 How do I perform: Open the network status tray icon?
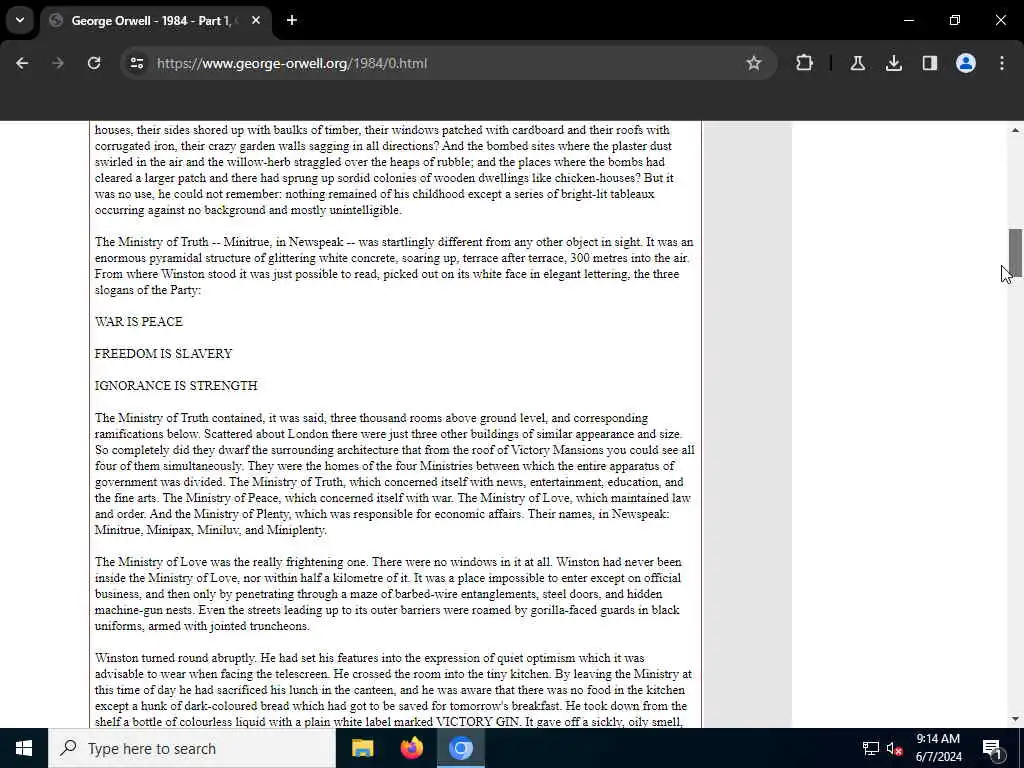871,748
